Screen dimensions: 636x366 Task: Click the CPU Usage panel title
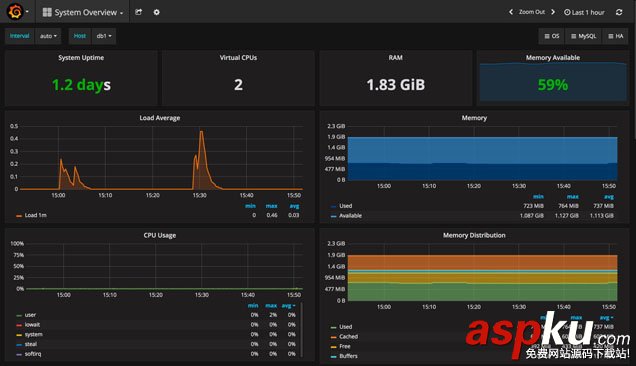tap(160, 235)
